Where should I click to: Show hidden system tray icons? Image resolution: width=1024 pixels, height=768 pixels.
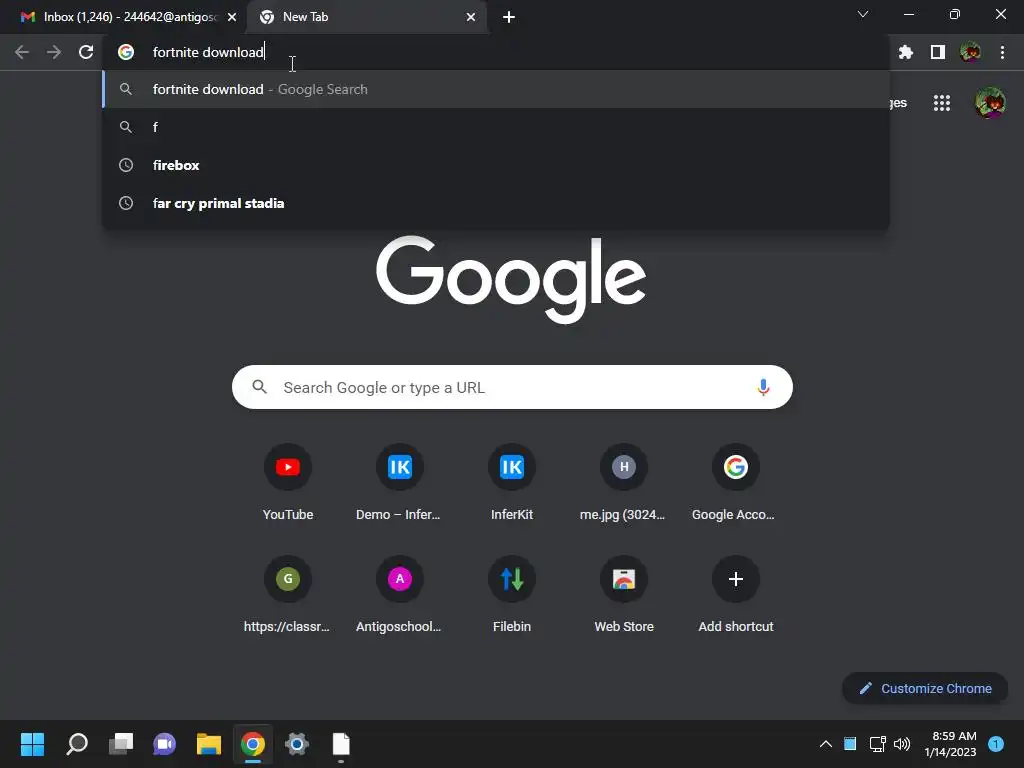point(825,744)
